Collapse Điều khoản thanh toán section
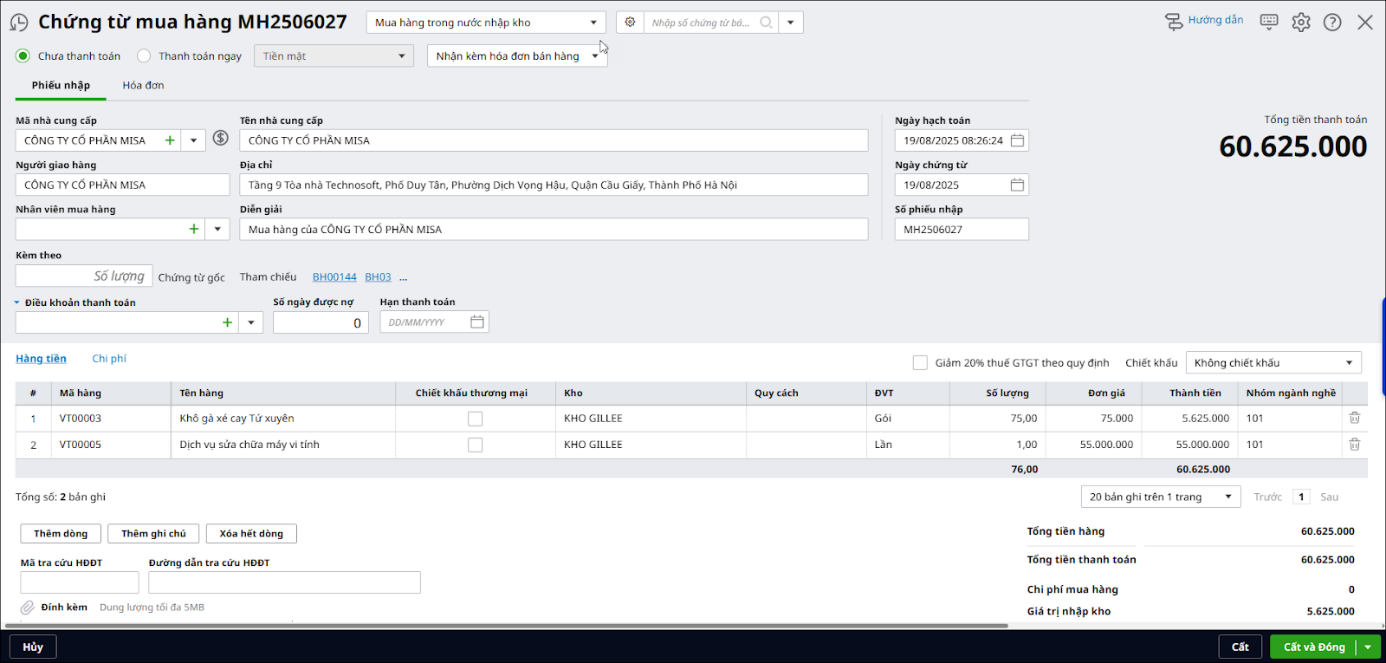The image size is (1386, 663). (x=18, y=302)
